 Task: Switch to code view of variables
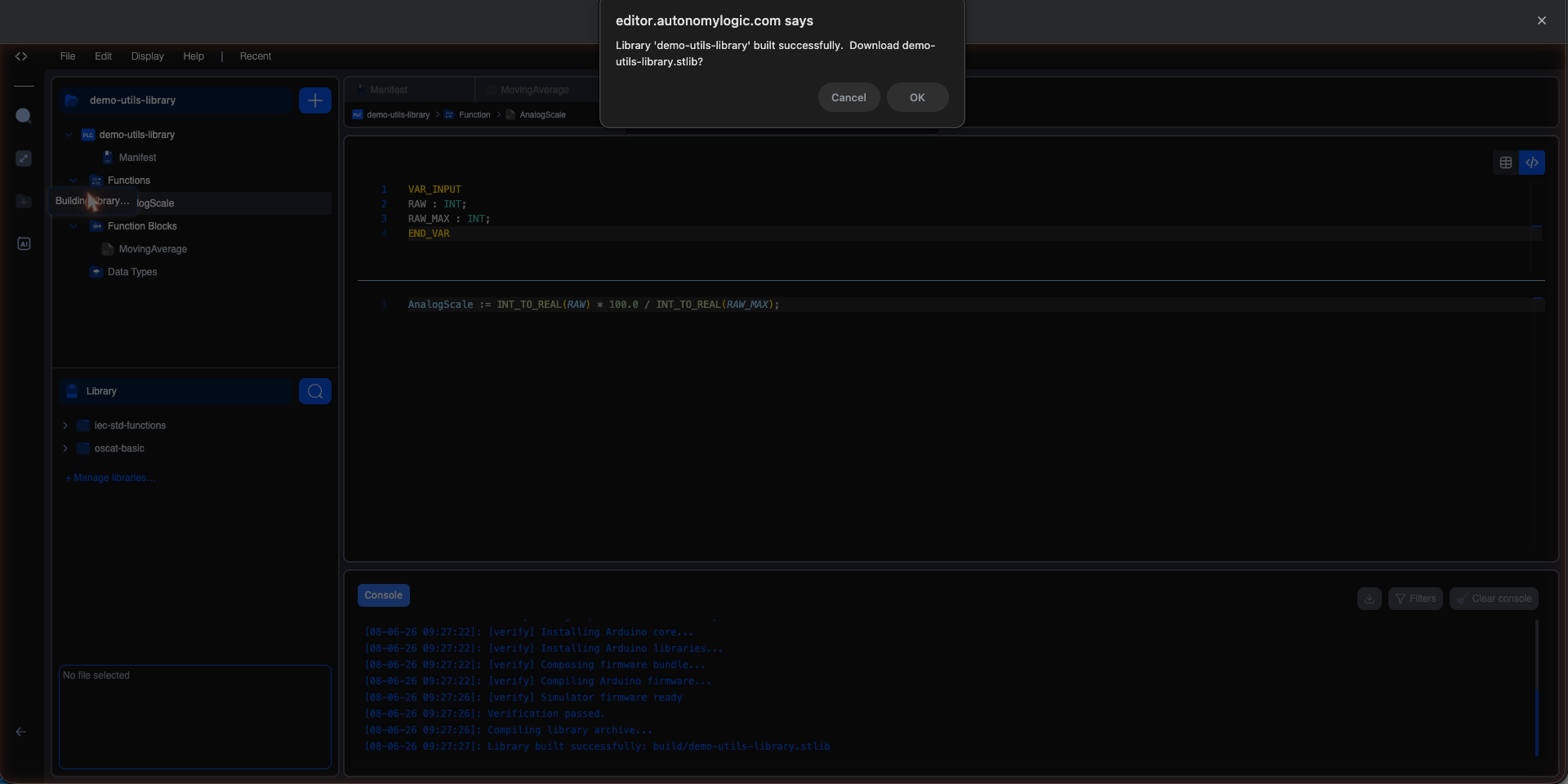click(x=1532, y=163)
